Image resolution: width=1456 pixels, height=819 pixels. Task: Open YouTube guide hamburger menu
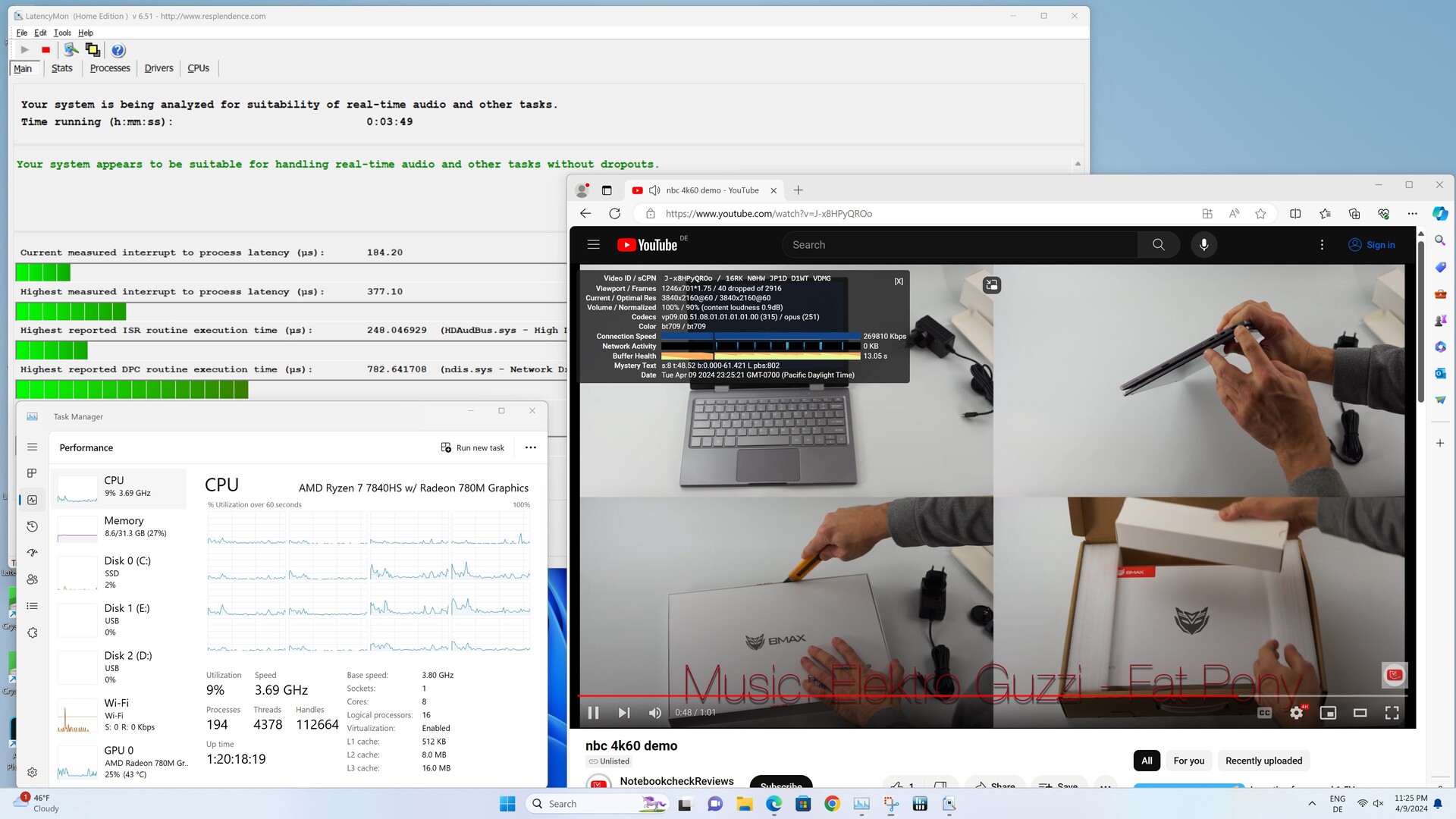[x=594, y=245]
